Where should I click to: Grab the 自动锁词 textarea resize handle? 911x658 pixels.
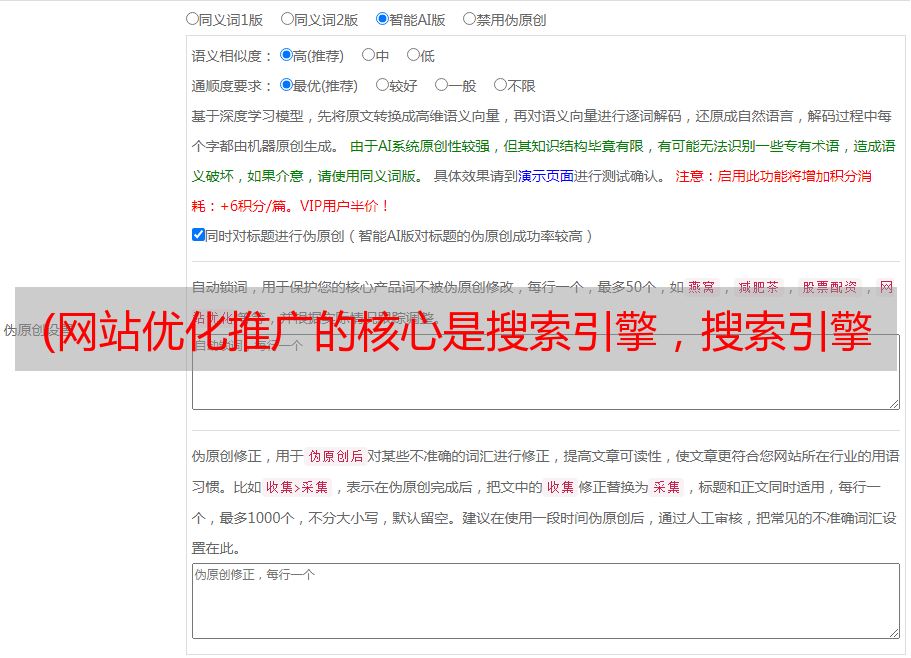tap(894, 404)
